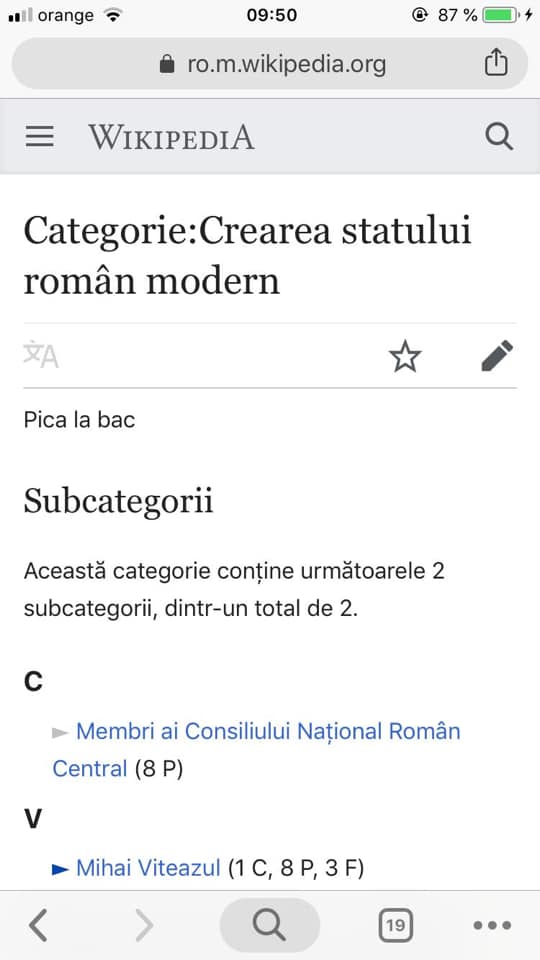This screenshot has width=540, height=960.
Task: Expand the Mihai Viteazul subcategory arrow
Action: (60, 868)
